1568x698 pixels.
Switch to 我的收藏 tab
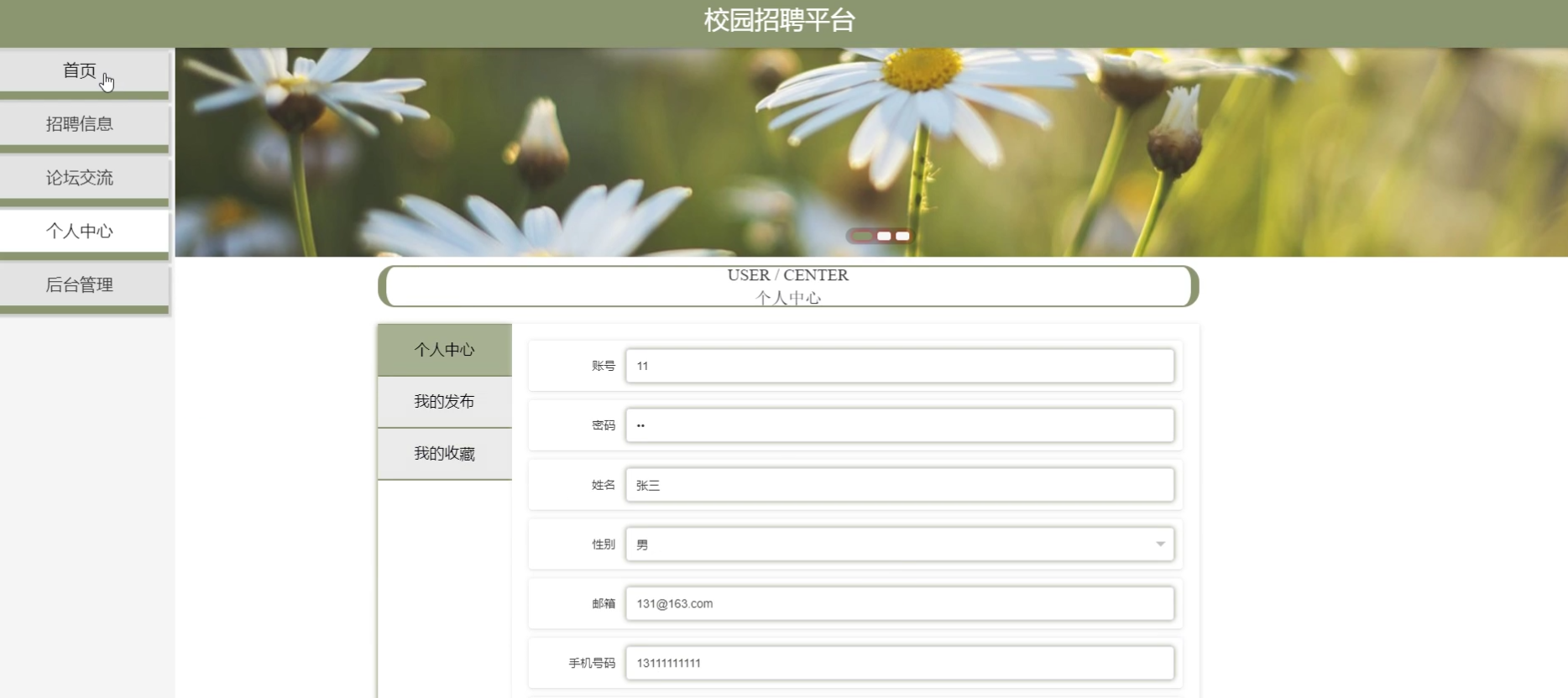[x=445, y=454]
